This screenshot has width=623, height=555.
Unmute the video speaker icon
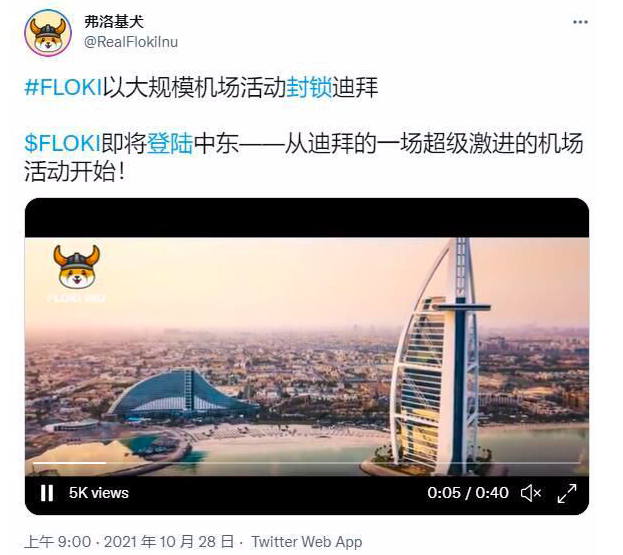tap(531, 493)
